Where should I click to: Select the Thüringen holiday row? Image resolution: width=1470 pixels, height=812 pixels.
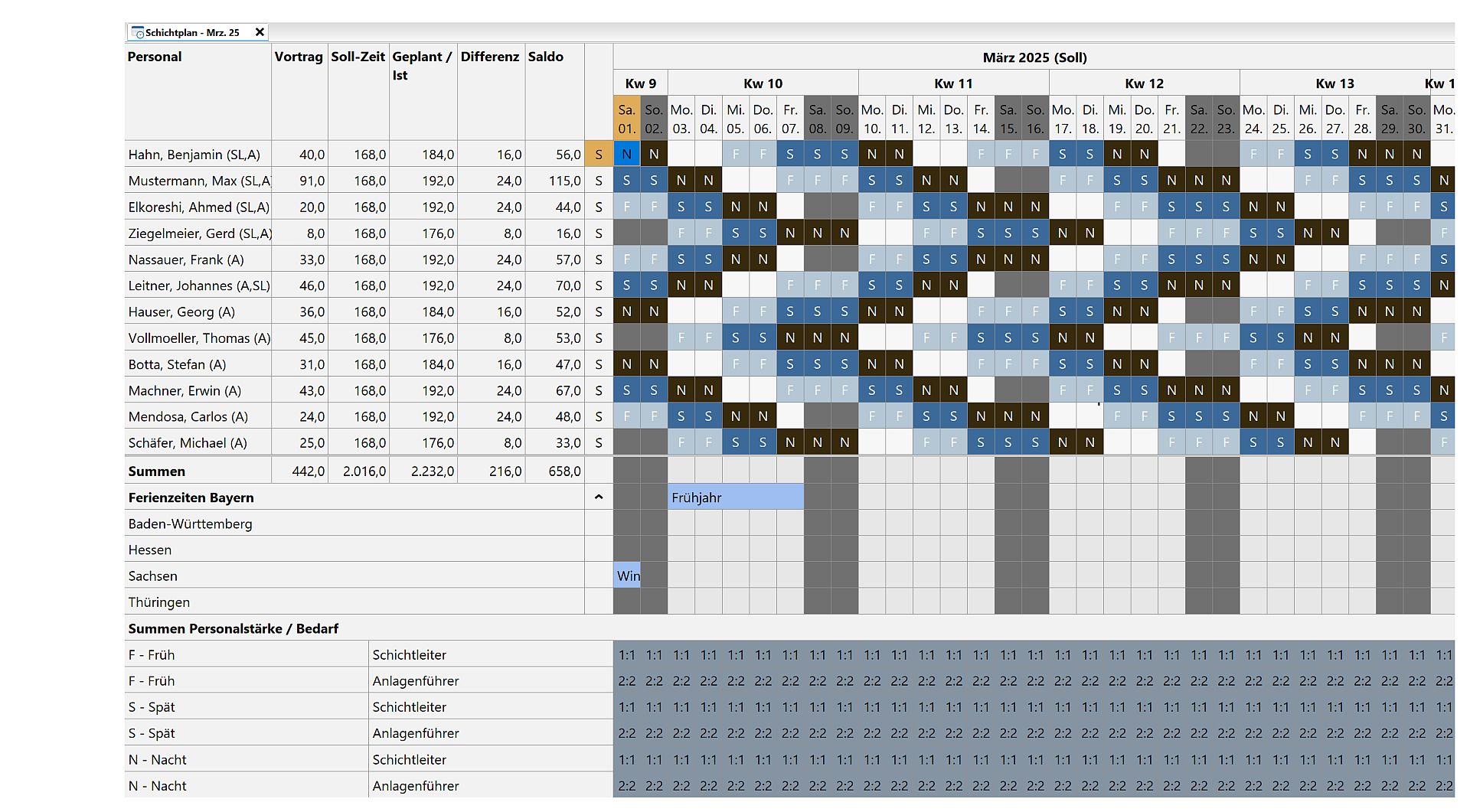[x=159, y=602]
